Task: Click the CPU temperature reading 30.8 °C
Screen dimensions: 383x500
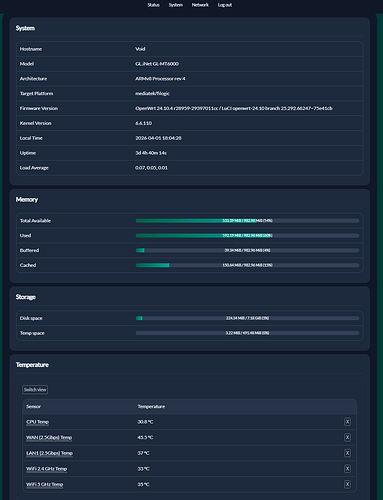Action: [x=145, y=422]
